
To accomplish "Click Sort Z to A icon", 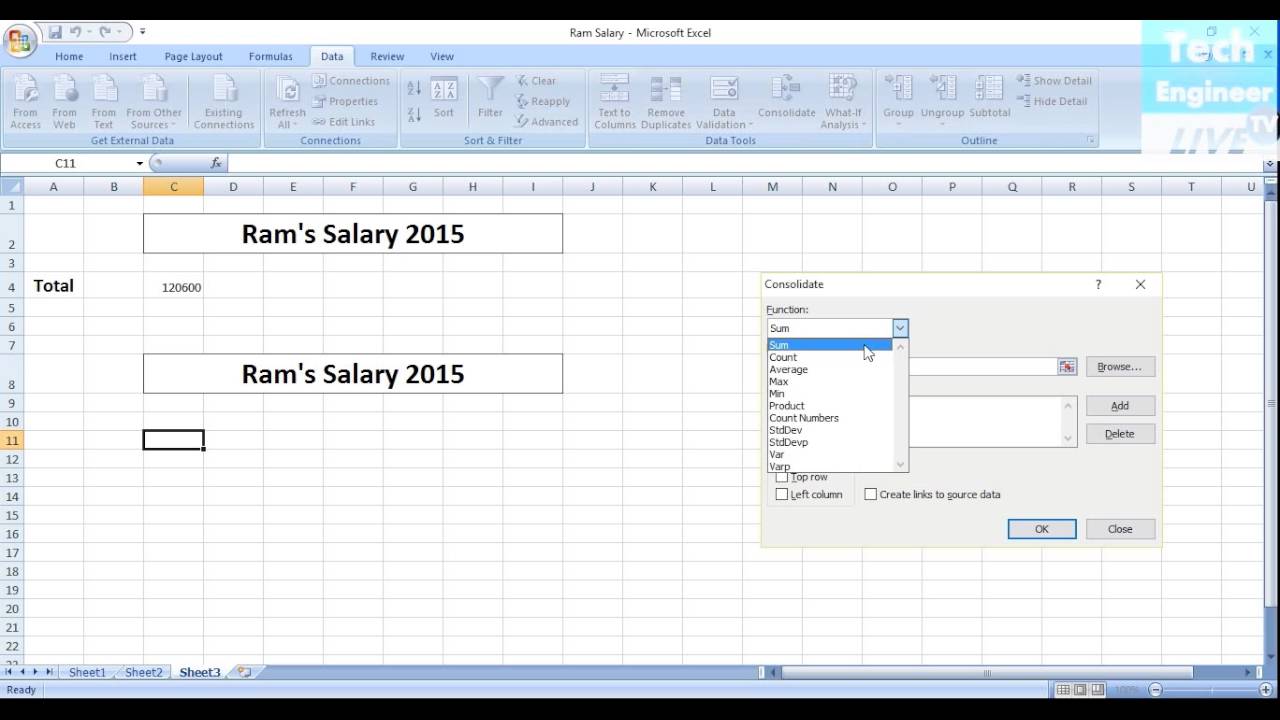I will click(x=414, y=114).
